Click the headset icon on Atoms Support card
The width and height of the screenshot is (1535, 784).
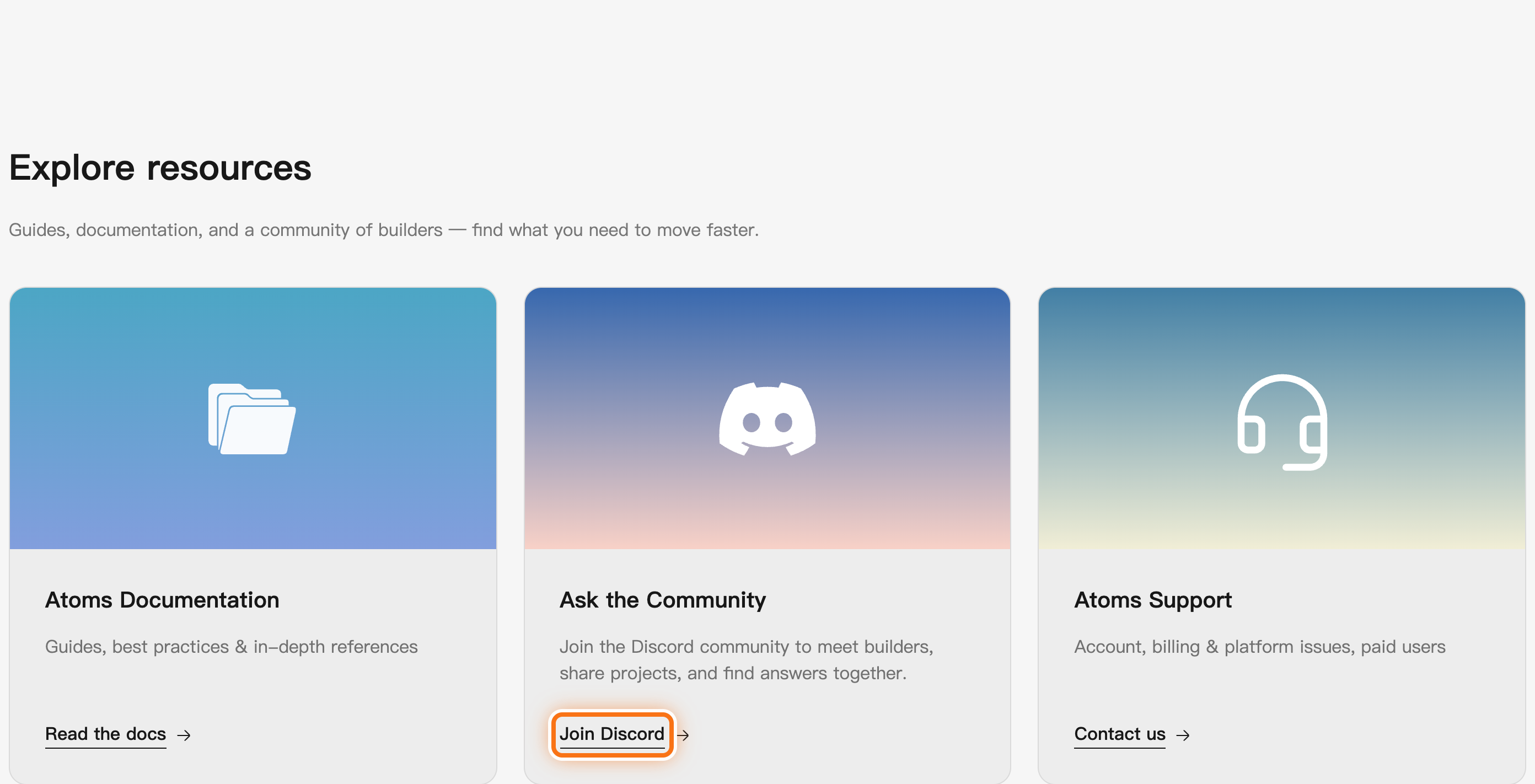pyautogui.click(x=1282, y=422)
